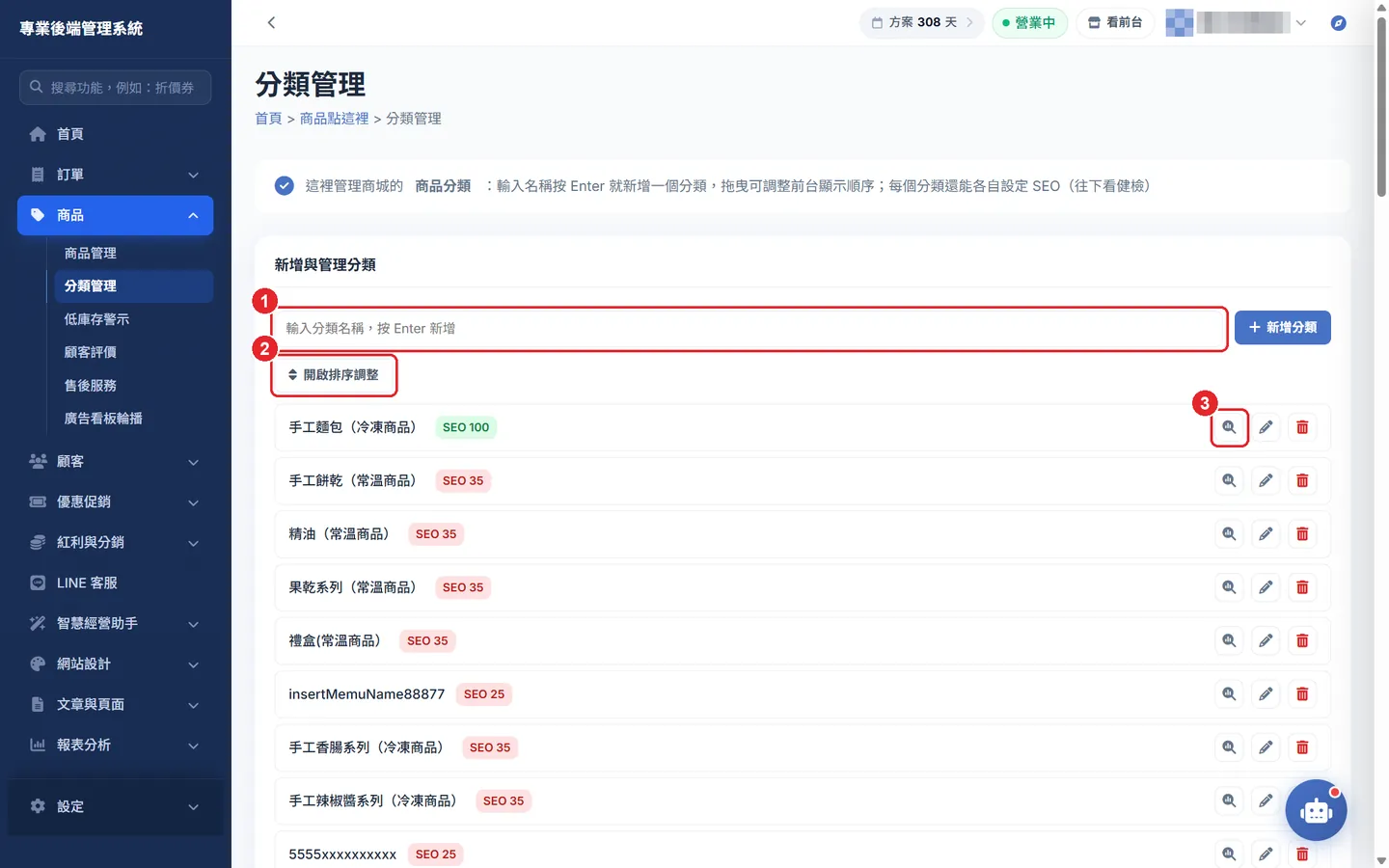Viewport: 1389px width, 868px height.
Task: Delete the 禮盒(常溫商品) category
Action: point(1302,640)
